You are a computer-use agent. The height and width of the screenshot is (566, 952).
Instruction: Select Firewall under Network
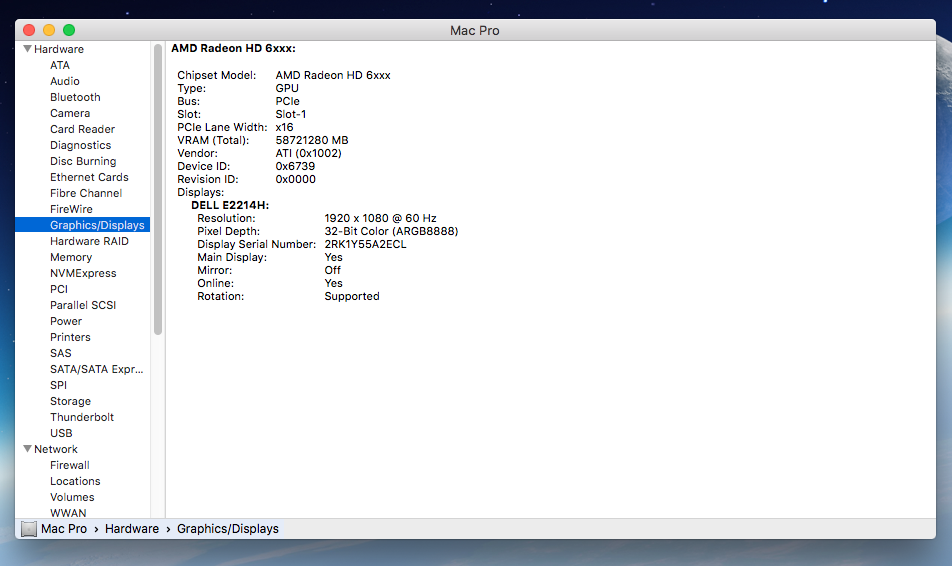pos(70,465)
